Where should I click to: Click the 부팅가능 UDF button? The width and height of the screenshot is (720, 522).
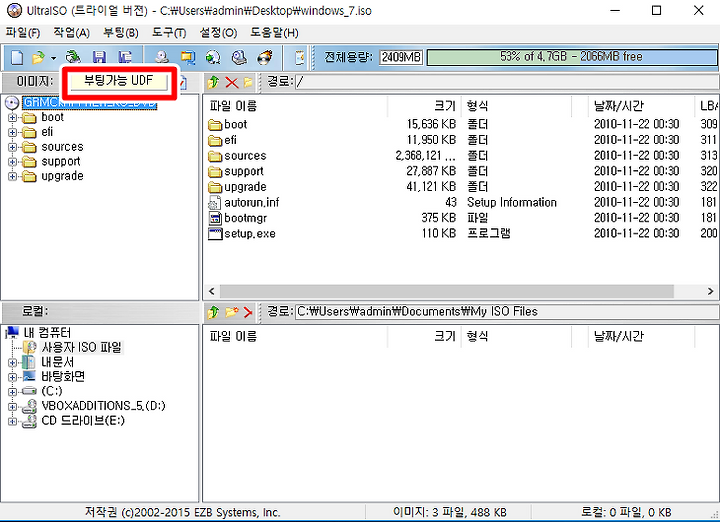tap(118, 81)
